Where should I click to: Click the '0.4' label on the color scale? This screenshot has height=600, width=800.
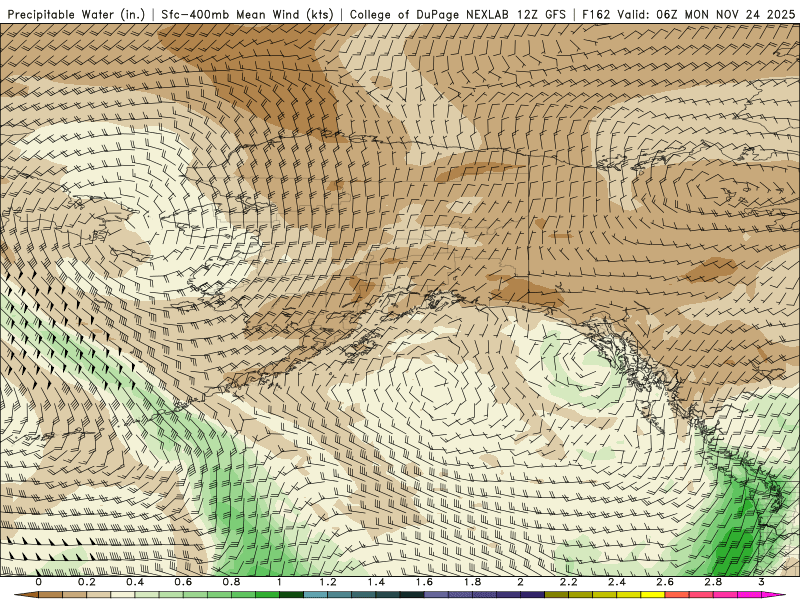[135, 582]
